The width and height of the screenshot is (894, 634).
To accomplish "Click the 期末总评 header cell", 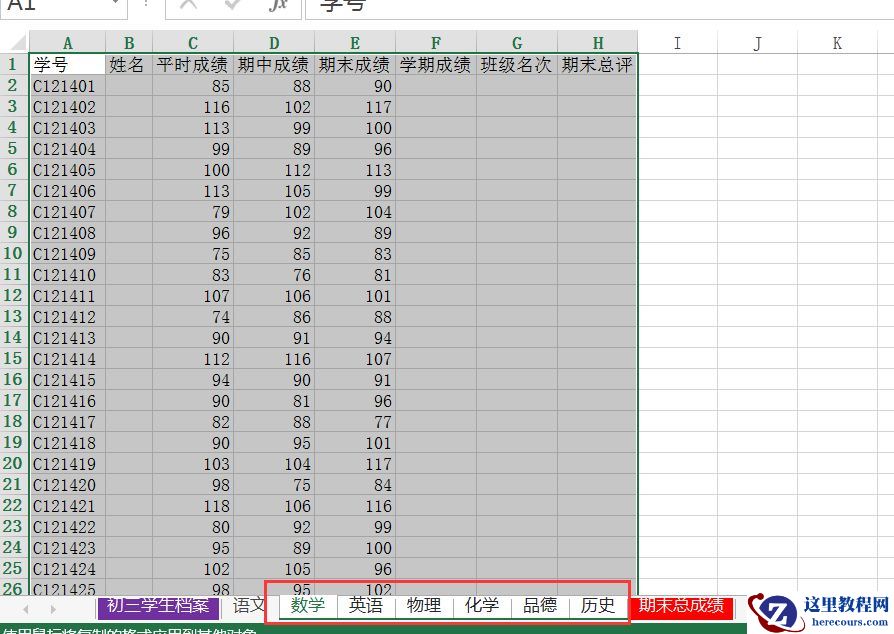I will click(x=598, y=64).
